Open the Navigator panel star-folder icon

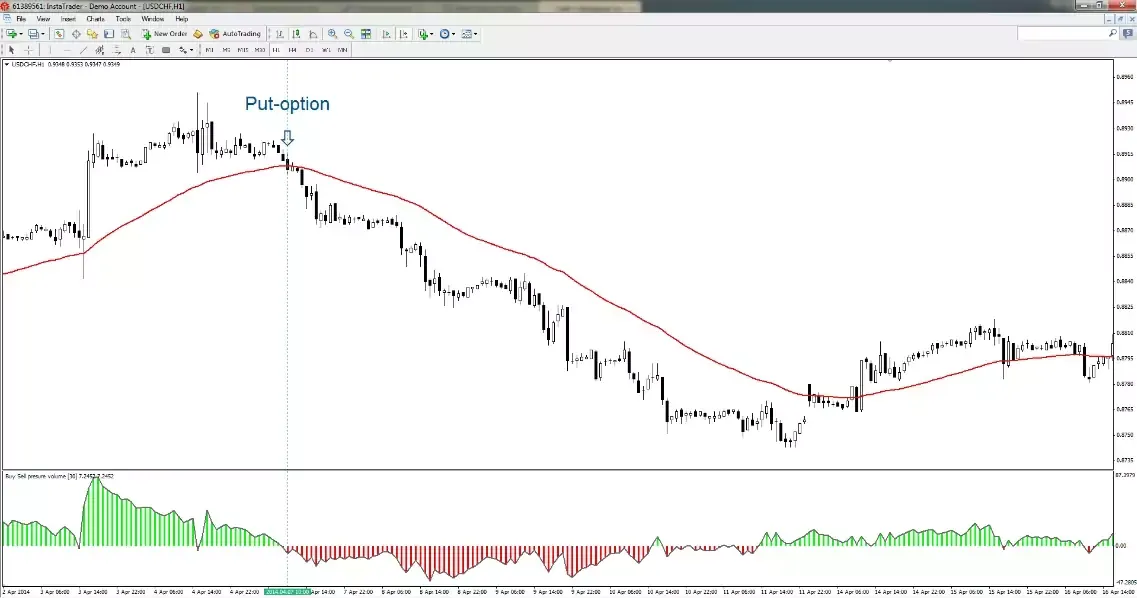pyautogui.click(x=92, y=34)
